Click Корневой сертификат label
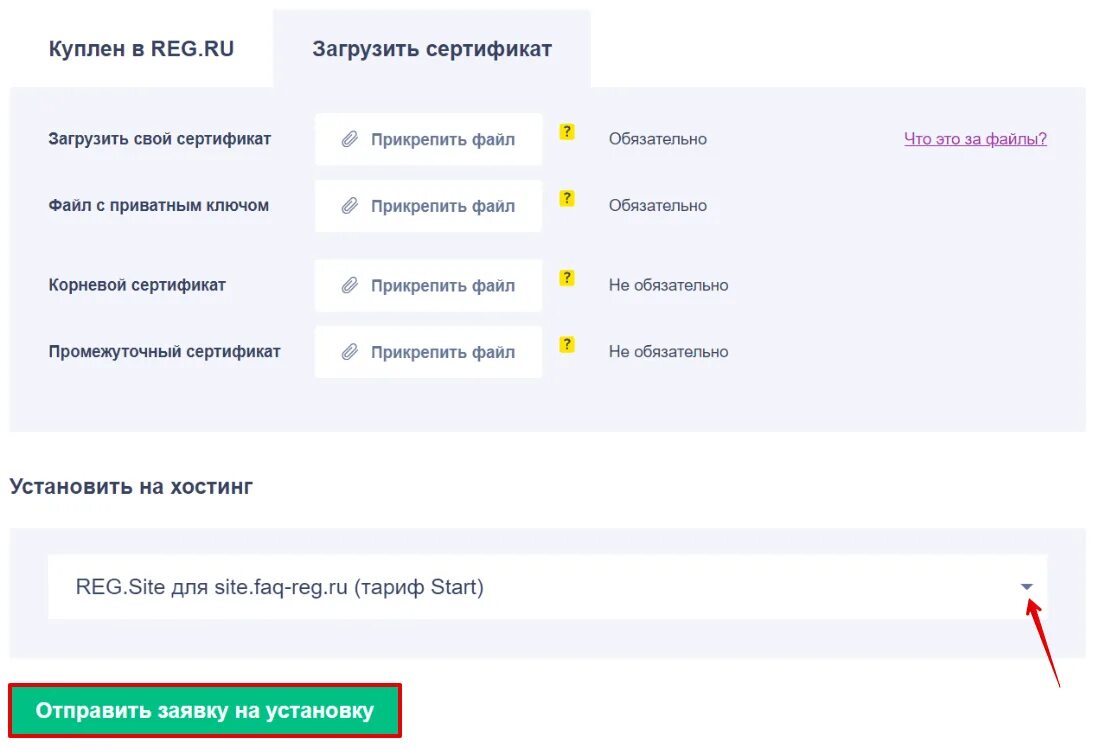This screenshot has width=1100, height=749. [x=138, y=285]
